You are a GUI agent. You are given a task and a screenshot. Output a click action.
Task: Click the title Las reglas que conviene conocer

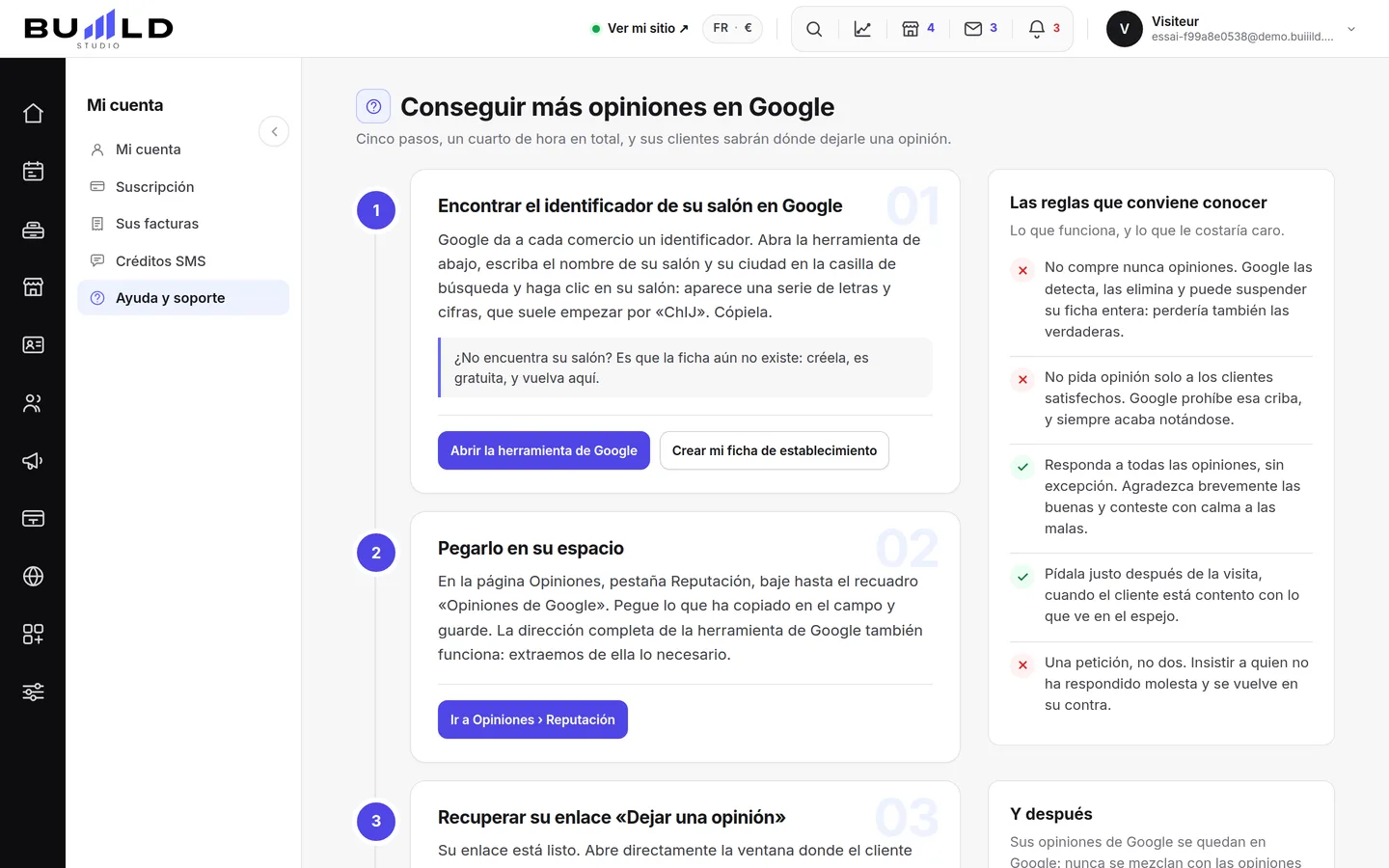pos(1138,203)
